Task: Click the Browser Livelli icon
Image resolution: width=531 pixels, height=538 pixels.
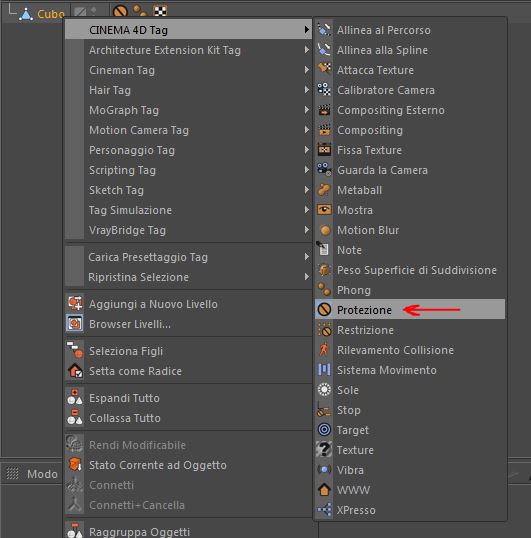Action: (75, 324)
